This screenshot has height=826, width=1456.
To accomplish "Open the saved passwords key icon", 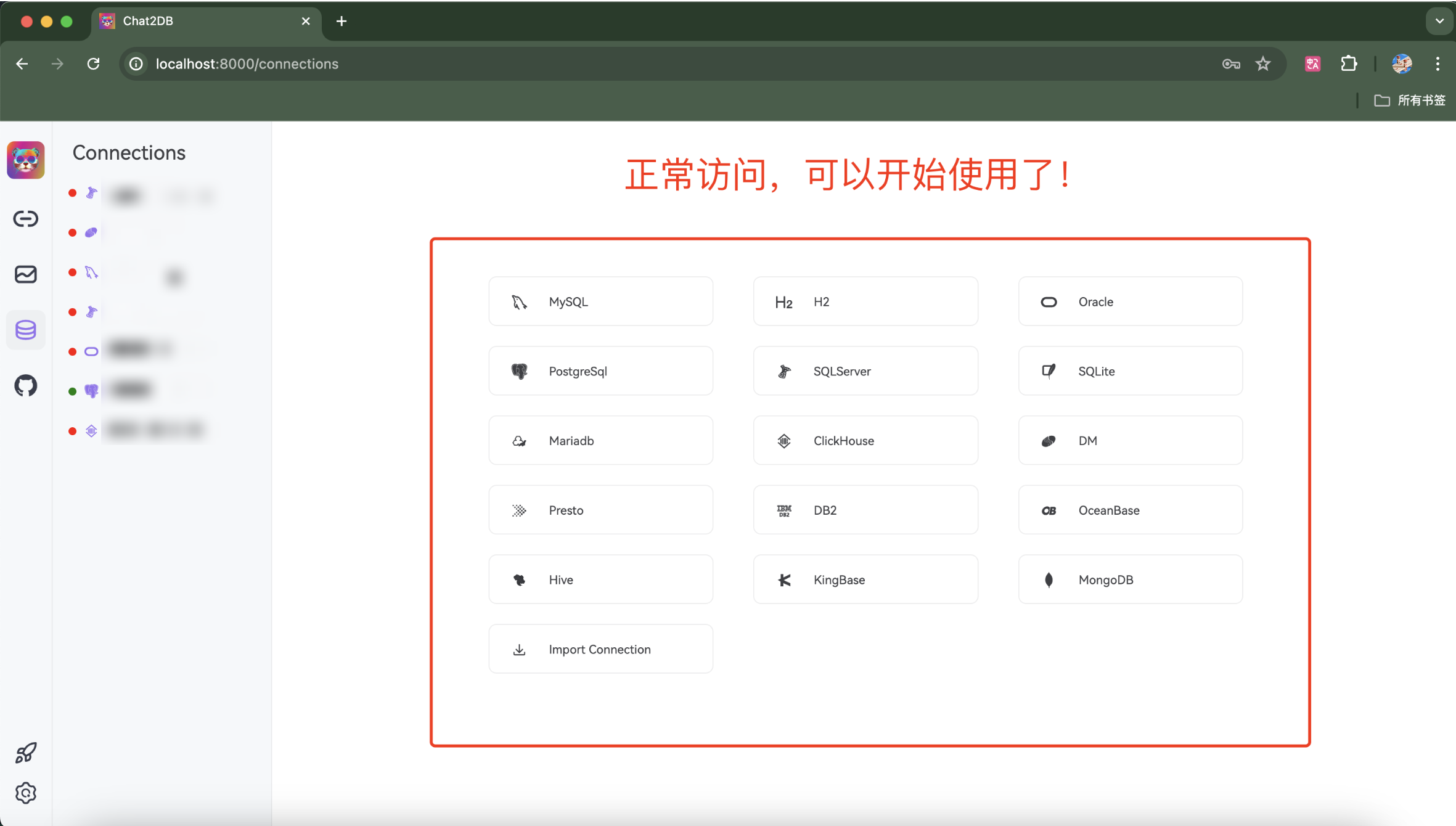I will [x=1230, y=63].
